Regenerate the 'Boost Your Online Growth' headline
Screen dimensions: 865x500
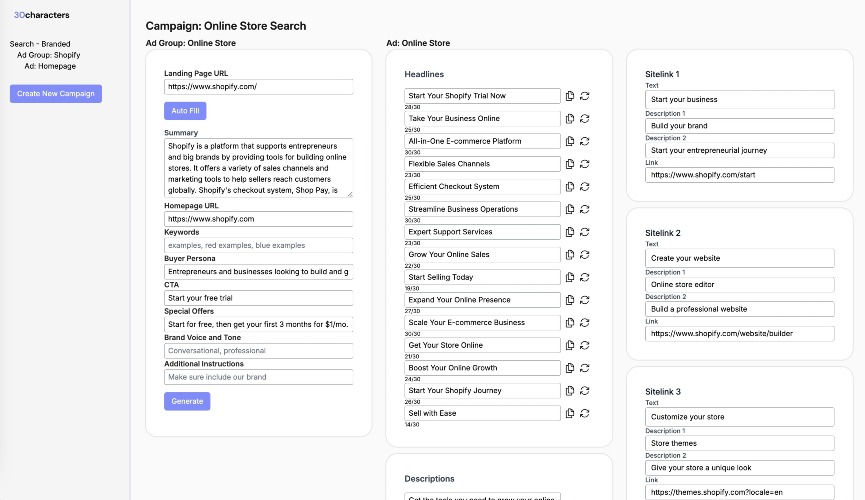(585, 368)
